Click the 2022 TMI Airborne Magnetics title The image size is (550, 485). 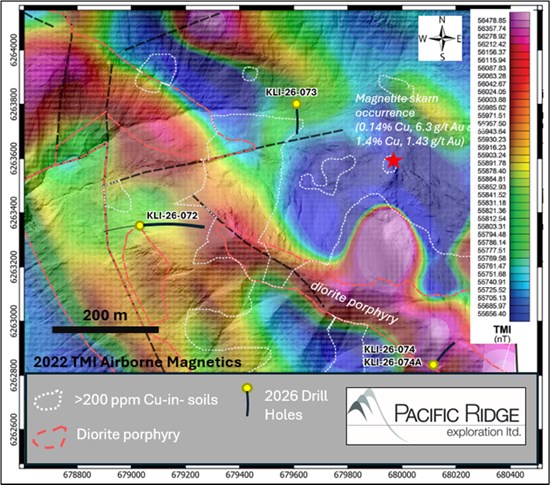pos(137,362)
